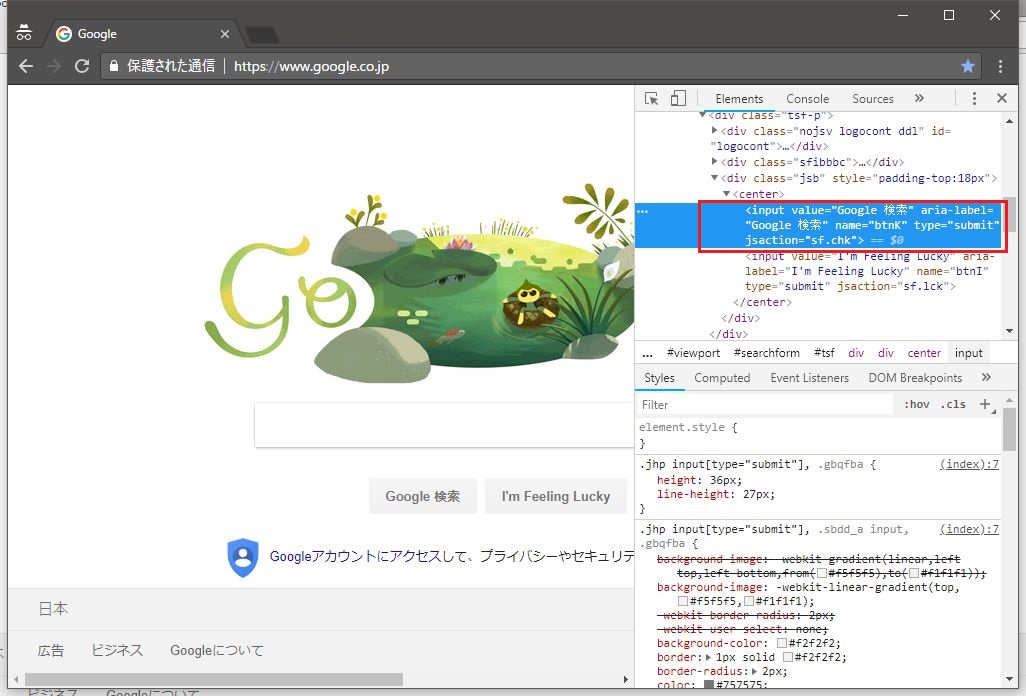Open the DOM Breakpoints sidebar tab

(915, 378)
